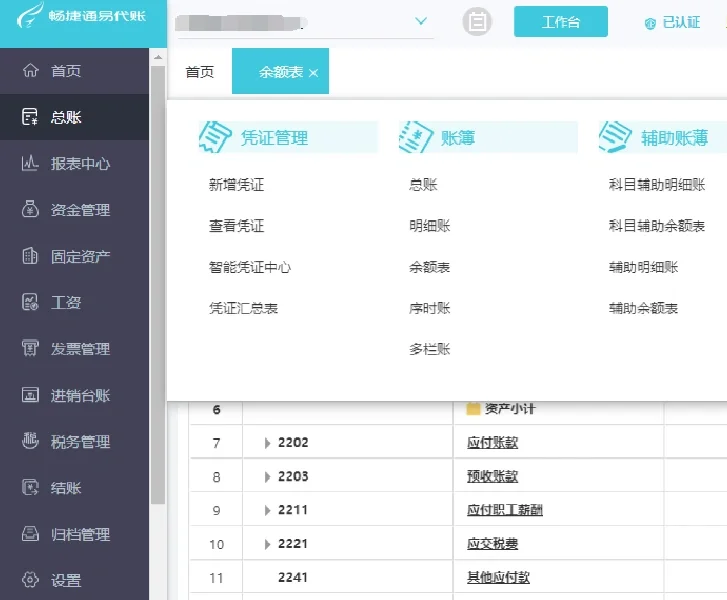Open 辅助明细账 entry
Viewport: 727px width, 600px height.
click(x=644, y=267)
